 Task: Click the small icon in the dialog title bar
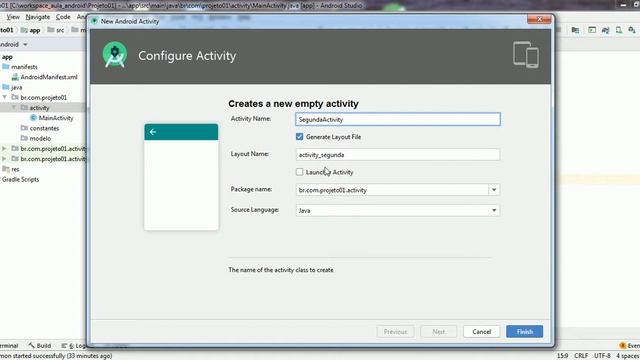point(94,21)
